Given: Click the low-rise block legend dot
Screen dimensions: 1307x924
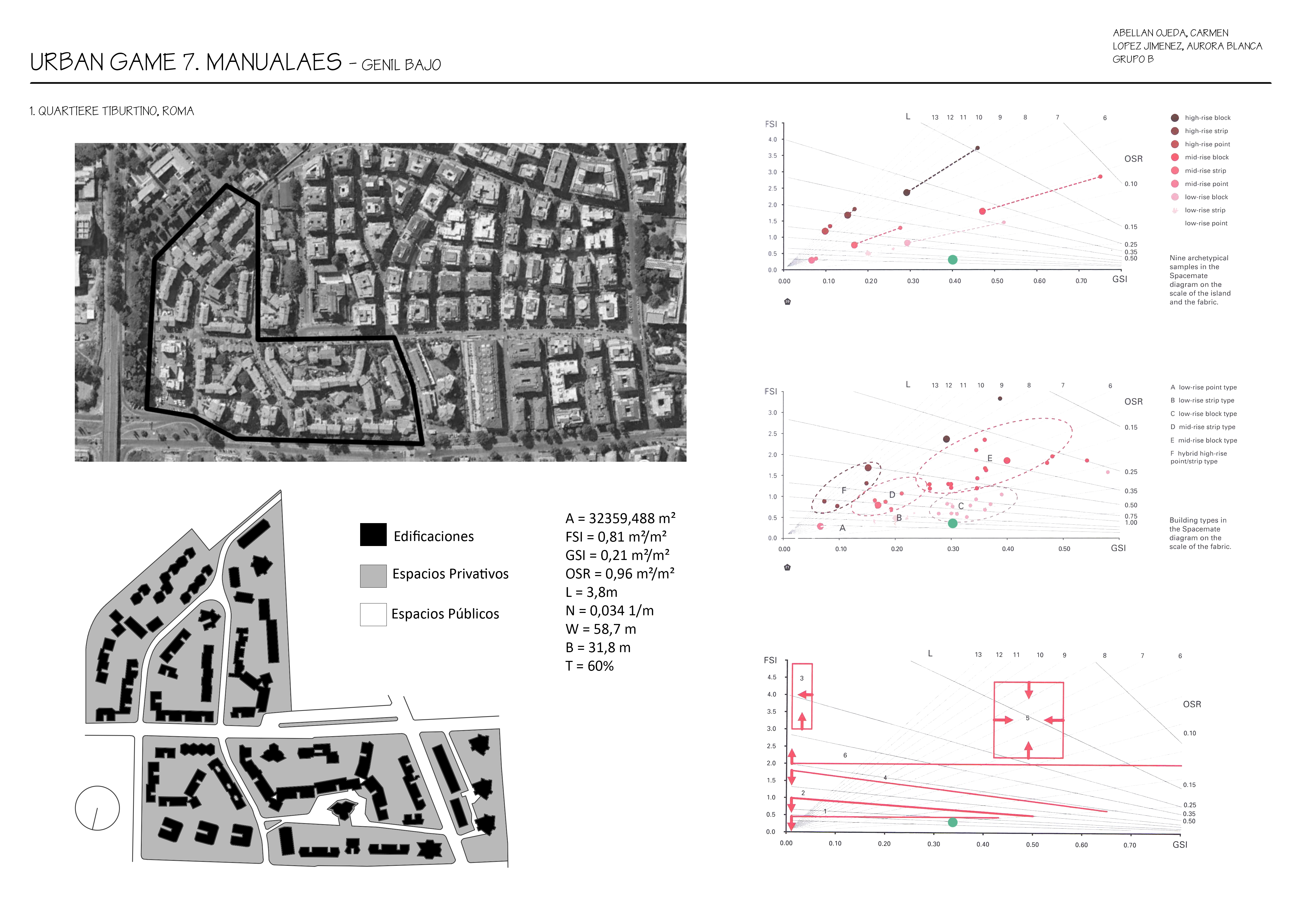Looking at the screenshot, I should 1174,197.
